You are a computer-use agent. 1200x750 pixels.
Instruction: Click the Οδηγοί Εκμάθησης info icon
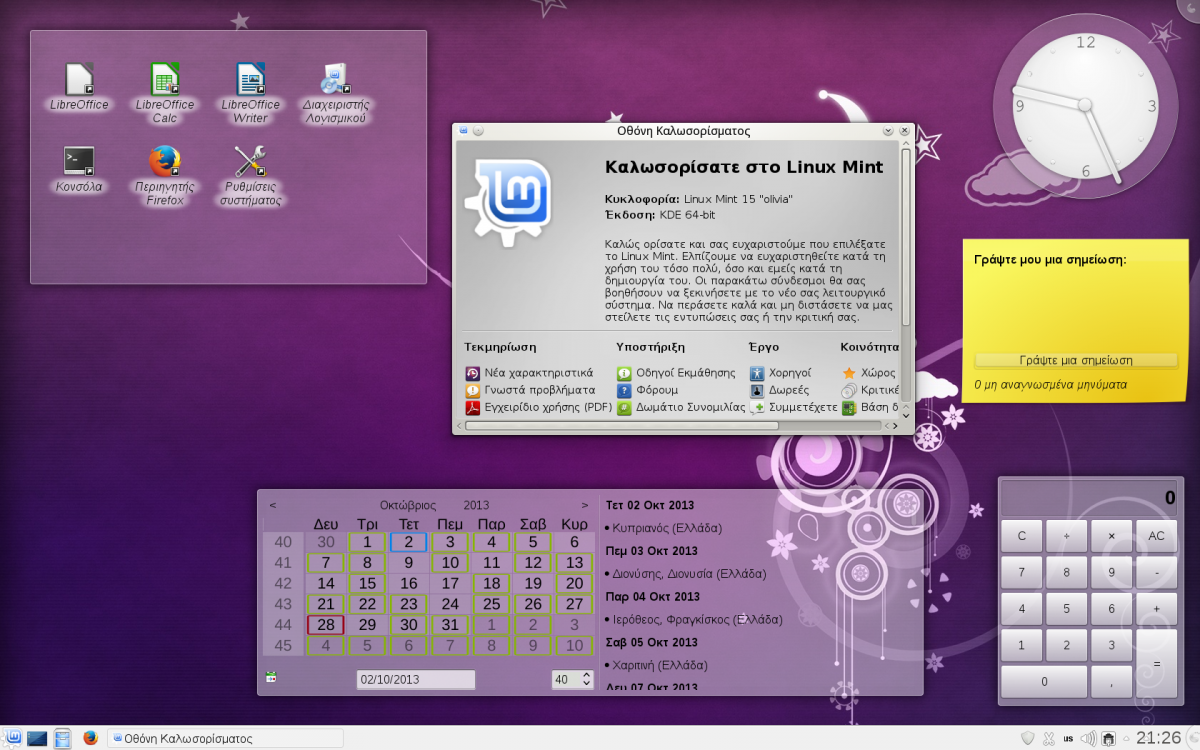[624, 373]
